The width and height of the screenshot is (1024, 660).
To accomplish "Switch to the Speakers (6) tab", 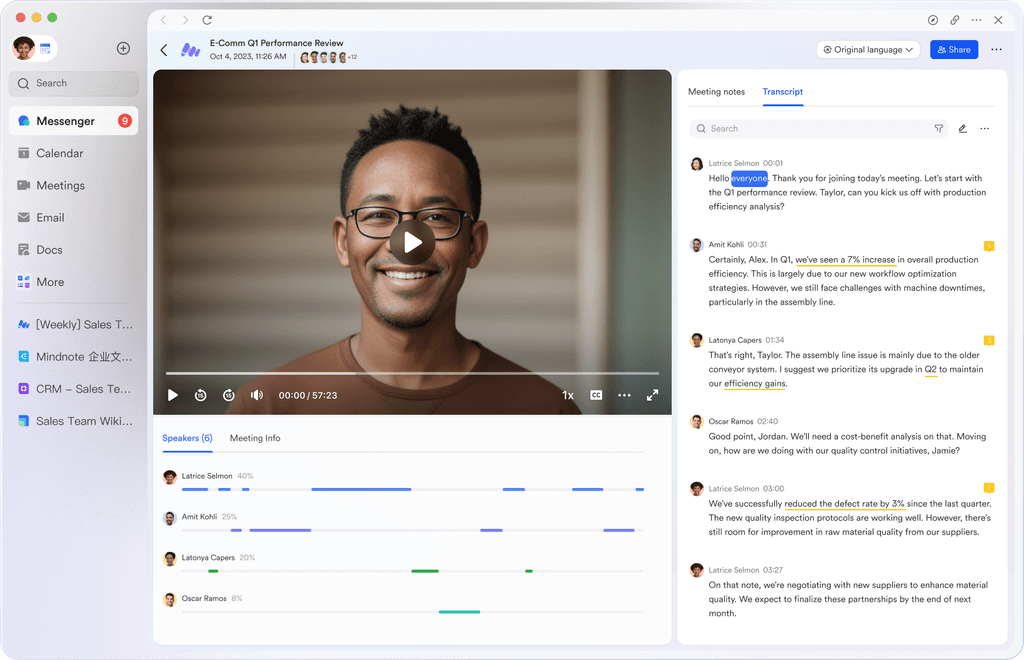I will coord(187,438).
